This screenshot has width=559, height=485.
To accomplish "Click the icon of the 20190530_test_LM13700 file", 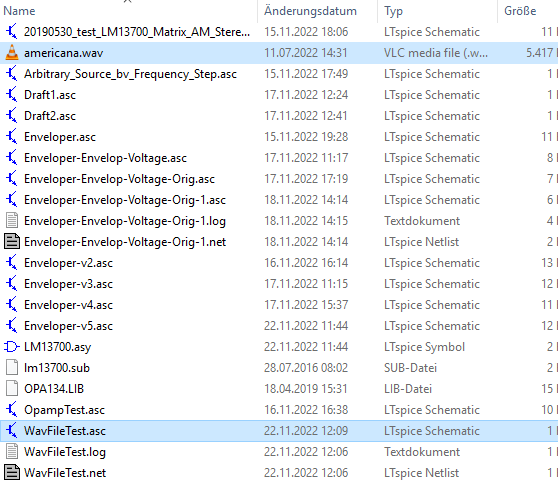I will [x=11, y=32].
